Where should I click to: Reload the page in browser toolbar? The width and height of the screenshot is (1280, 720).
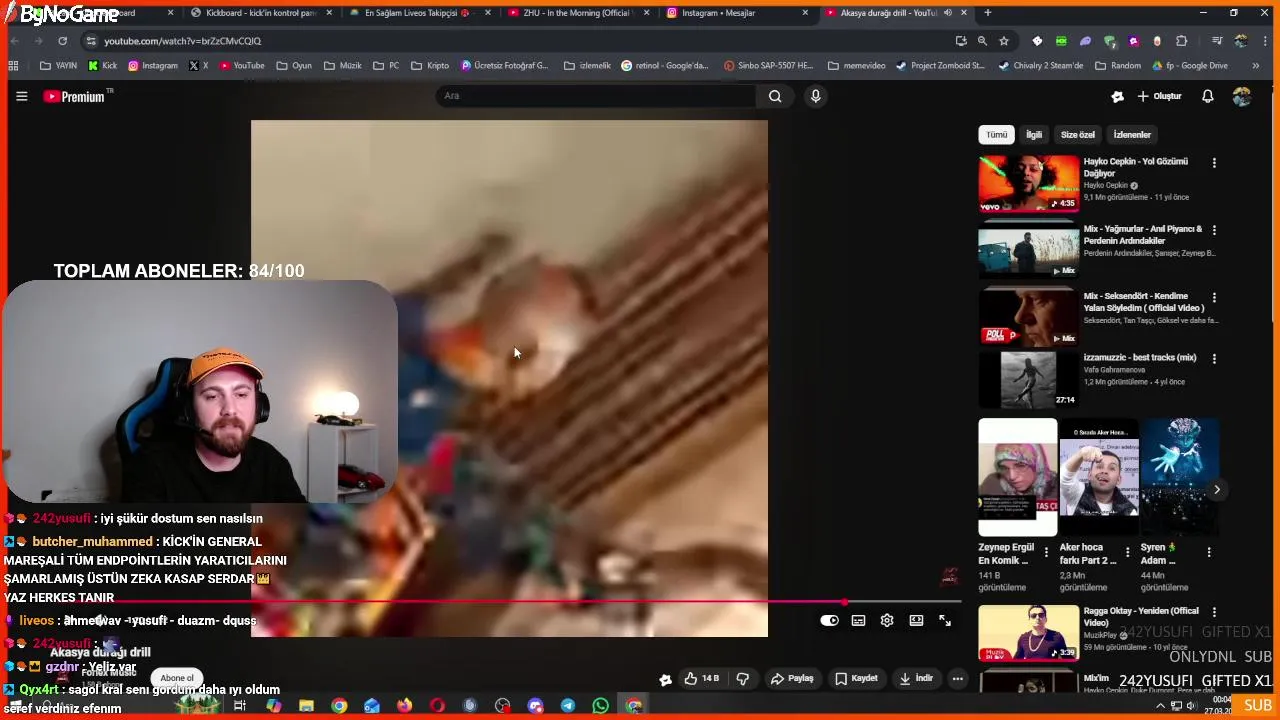[x=62, y=41]
